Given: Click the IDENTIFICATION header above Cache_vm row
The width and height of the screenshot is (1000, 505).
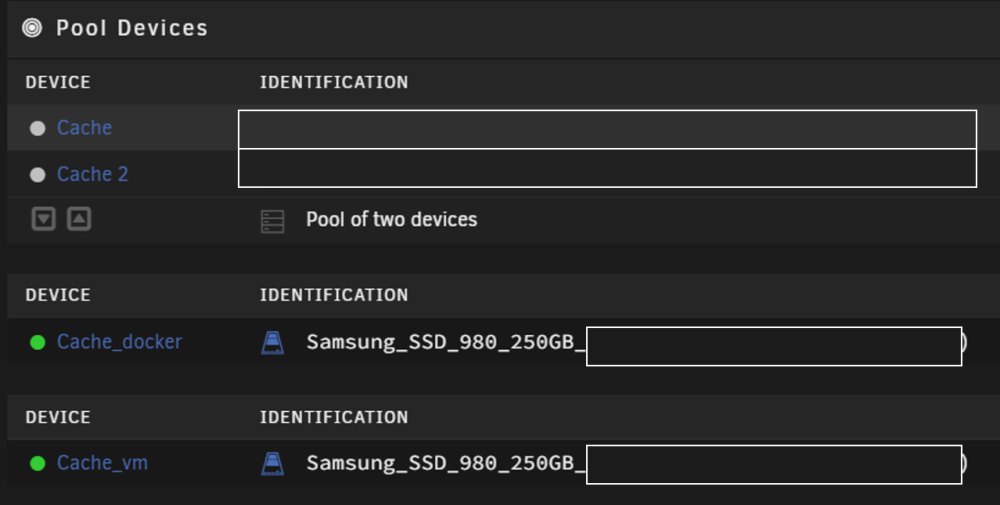Looking at the screenshot, I should point(334,417).
